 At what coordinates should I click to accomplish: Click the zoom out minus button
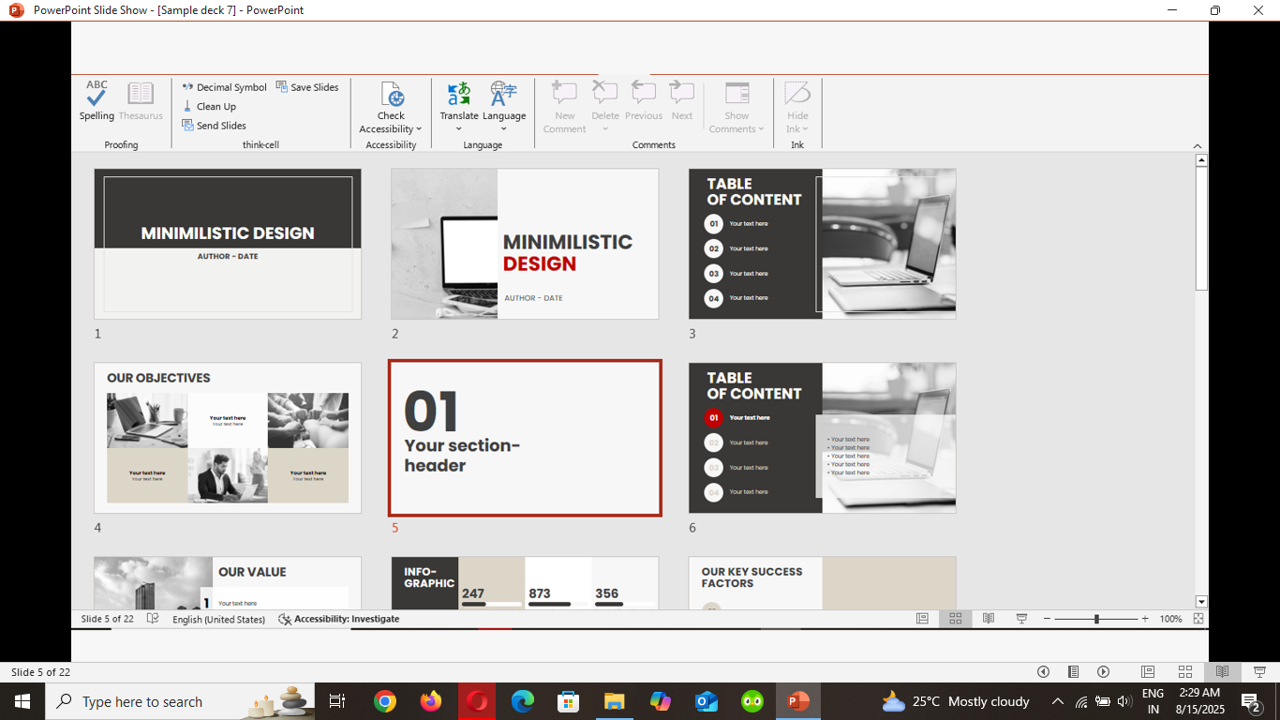tap(1047, 619)
